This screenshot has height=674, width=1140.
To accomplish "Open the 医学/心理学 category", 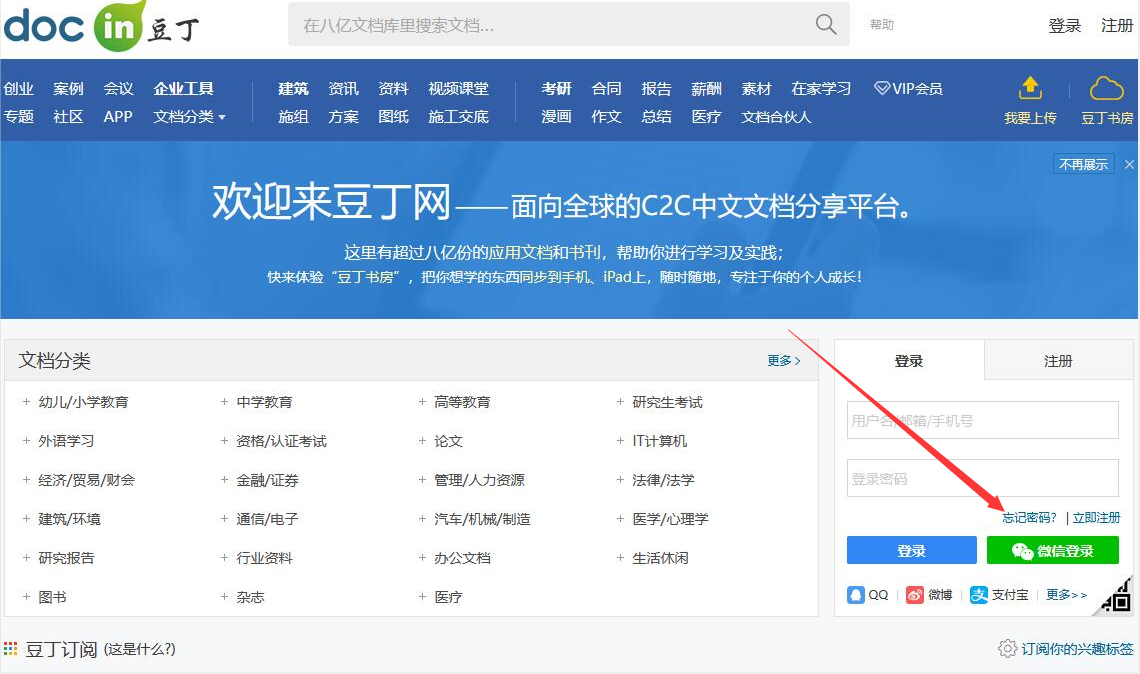I will [x=670, y=519].
